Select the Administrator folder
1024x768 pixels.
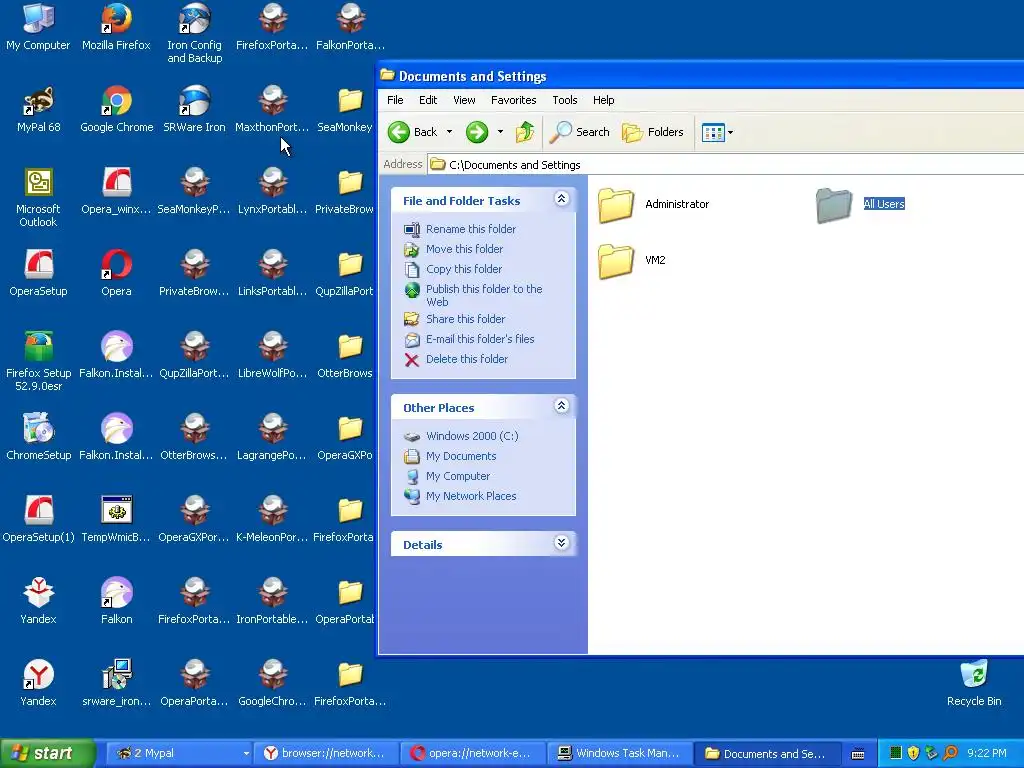(x=653, y=204)
